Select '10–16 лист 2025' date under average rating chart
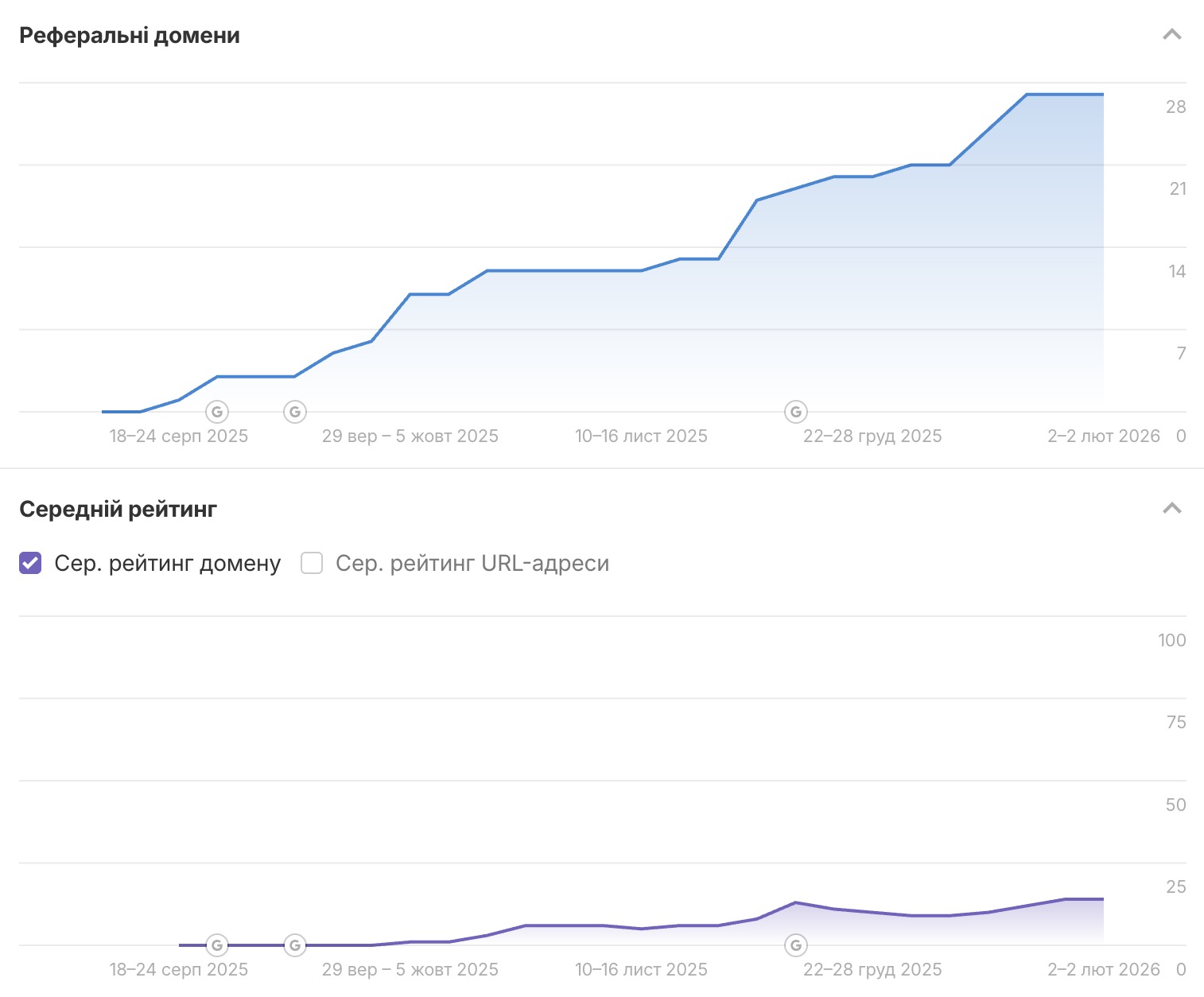This screenshot has width=1204, height=997. (x=641, y=970)
